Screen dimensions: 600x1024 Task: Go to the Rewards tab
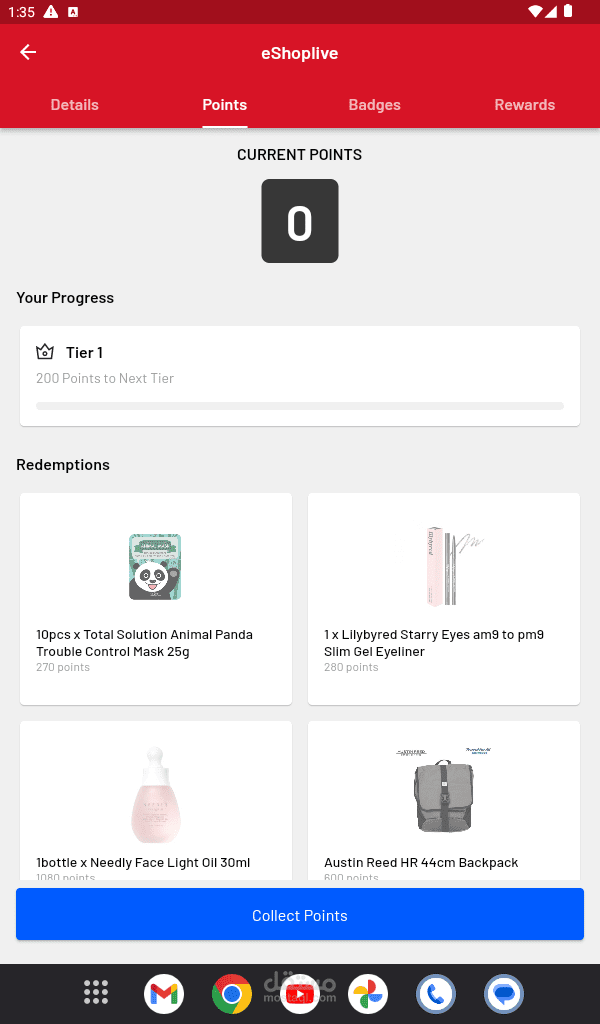coord(525,105)
